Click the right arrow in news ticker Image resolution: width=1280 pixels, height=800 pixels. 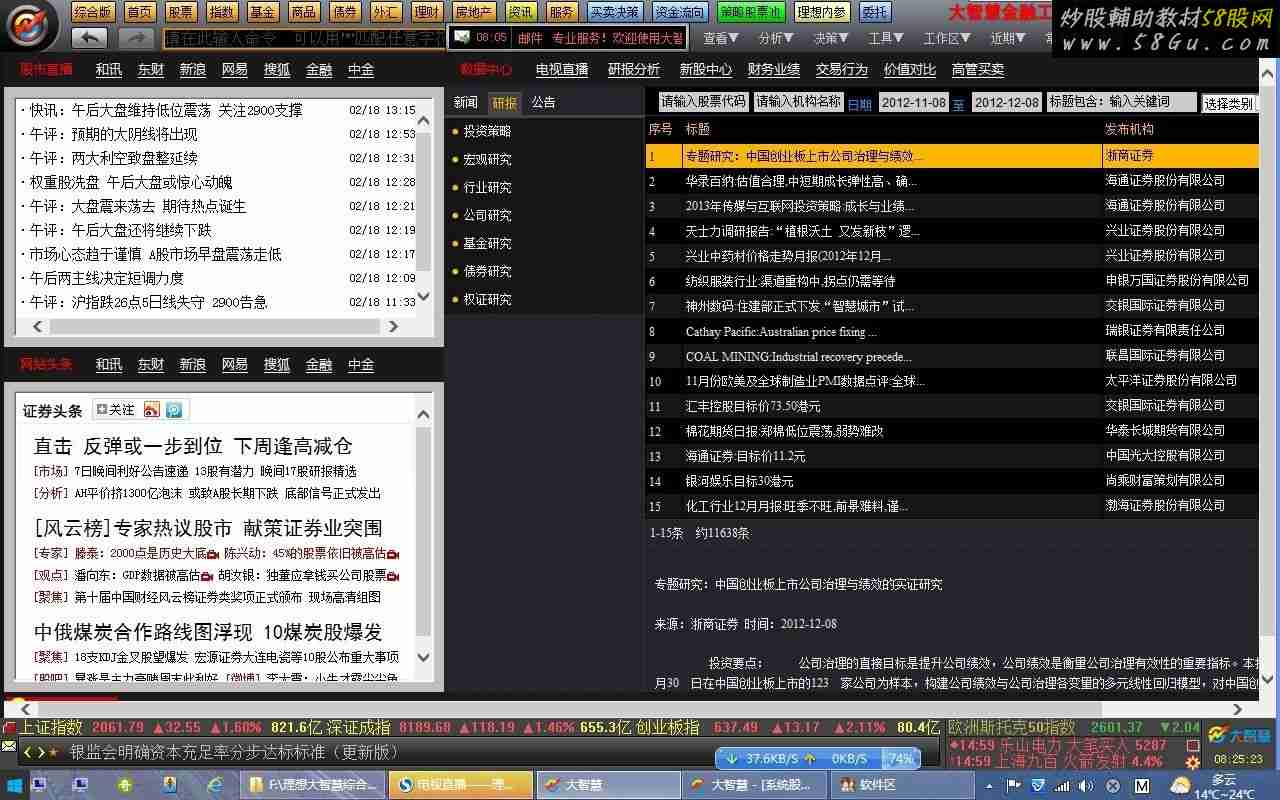coord(40,752)
